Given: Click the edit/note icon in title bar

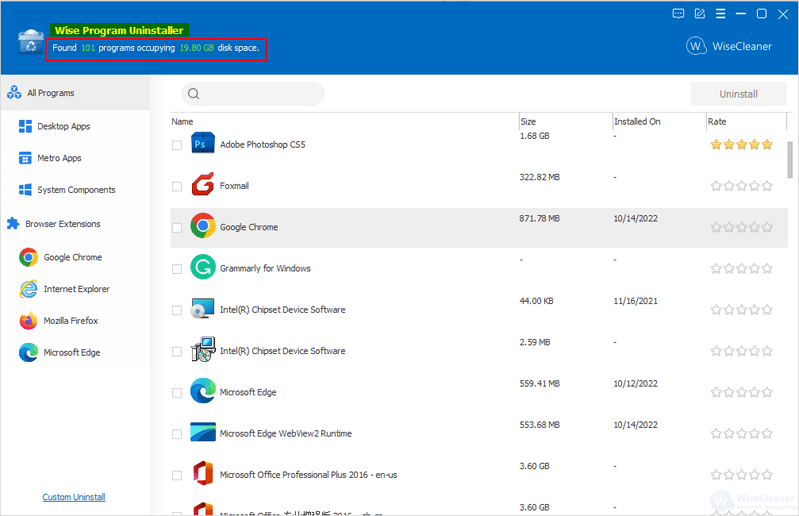Looking at the screenshot, I should [700, 14].
